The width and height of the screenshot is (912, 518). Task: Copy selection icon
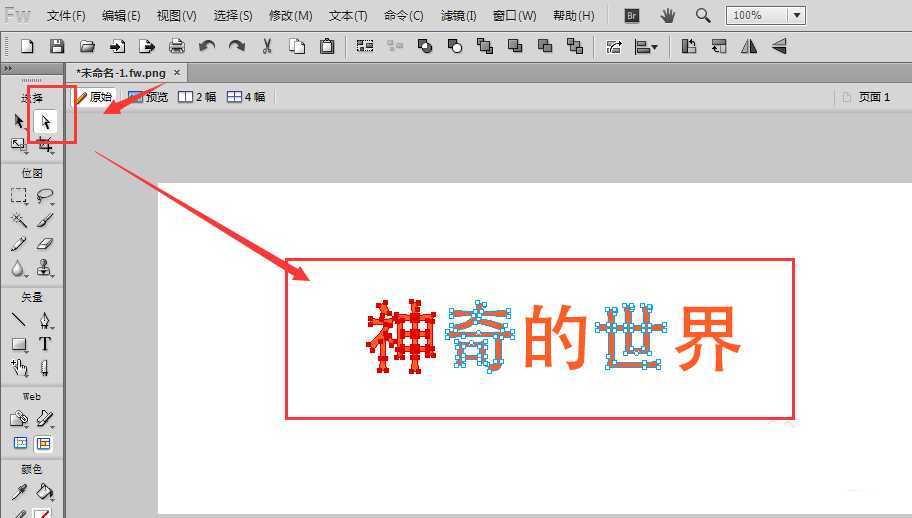pyautogui.click(x=297, y=47)
